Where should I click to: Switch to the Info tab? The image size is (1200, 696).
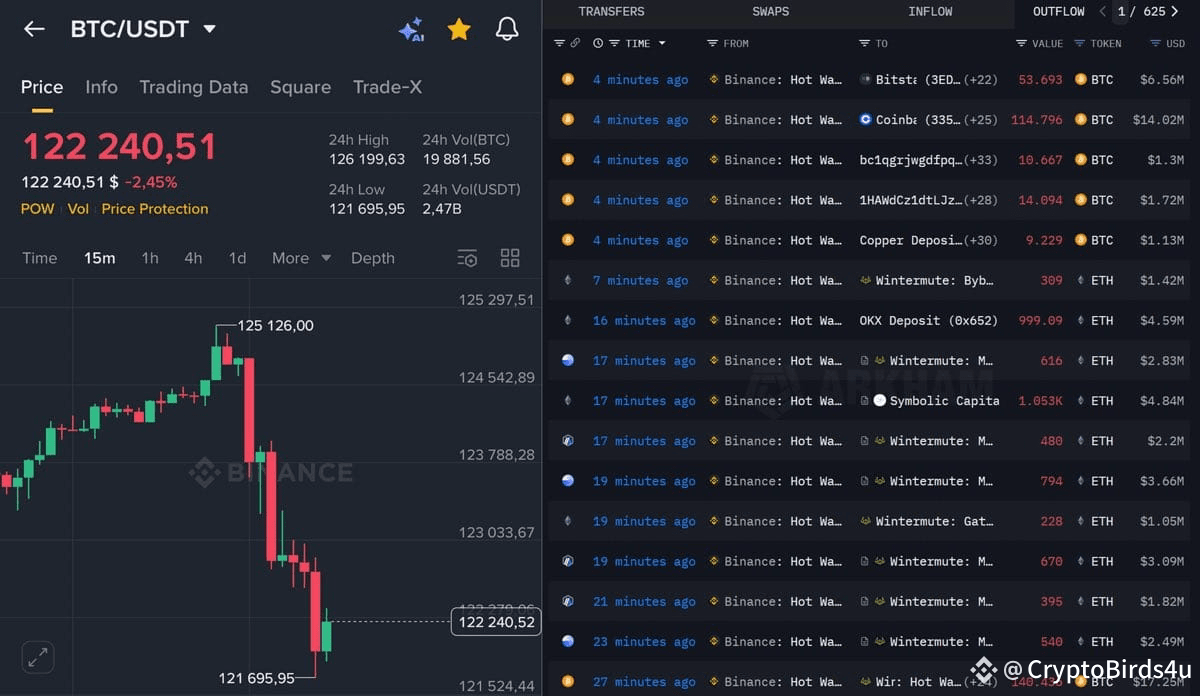tap(101, 87)
